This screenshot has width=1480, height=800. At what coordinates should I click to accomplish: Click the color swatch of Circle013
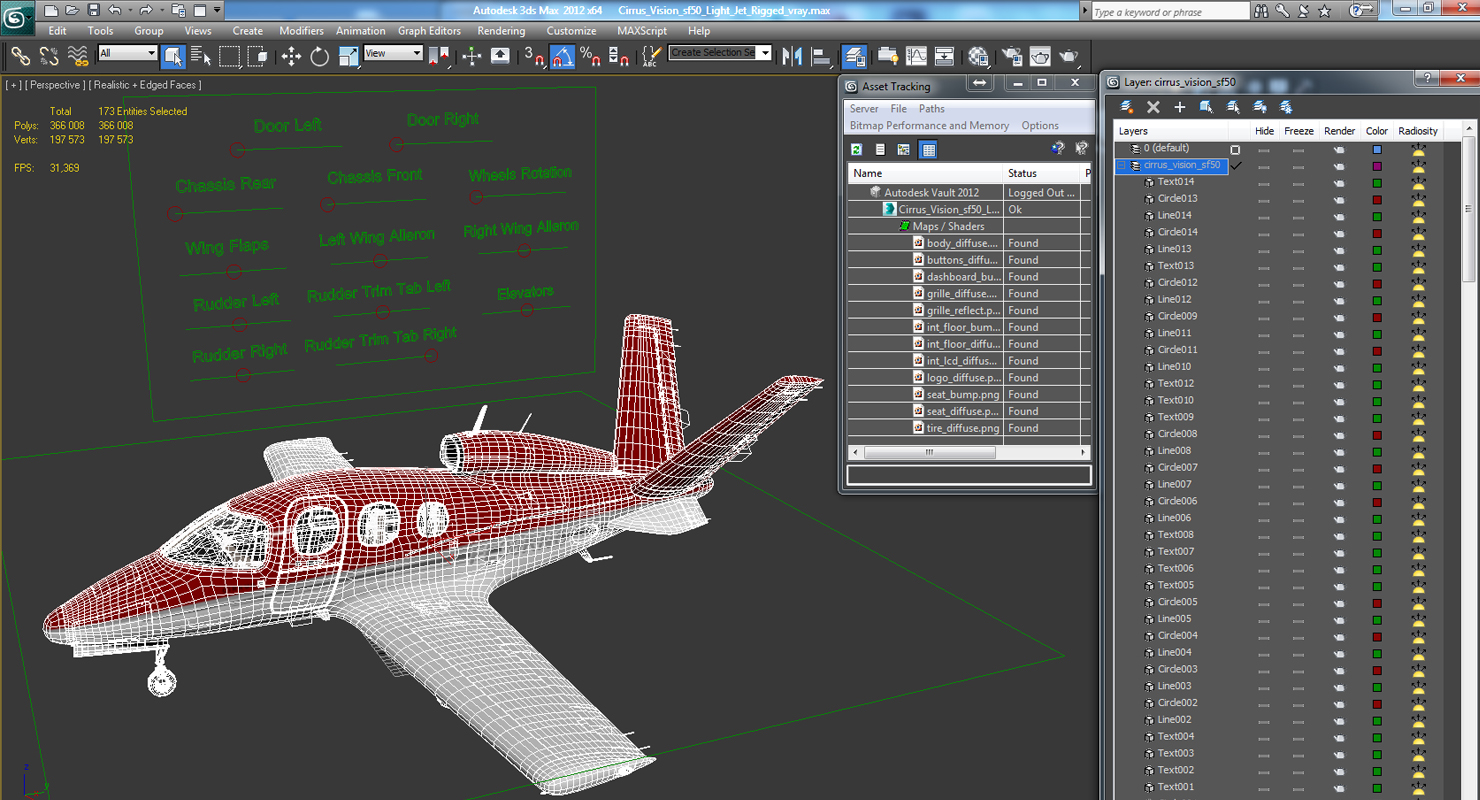[x=1377, y=199]
